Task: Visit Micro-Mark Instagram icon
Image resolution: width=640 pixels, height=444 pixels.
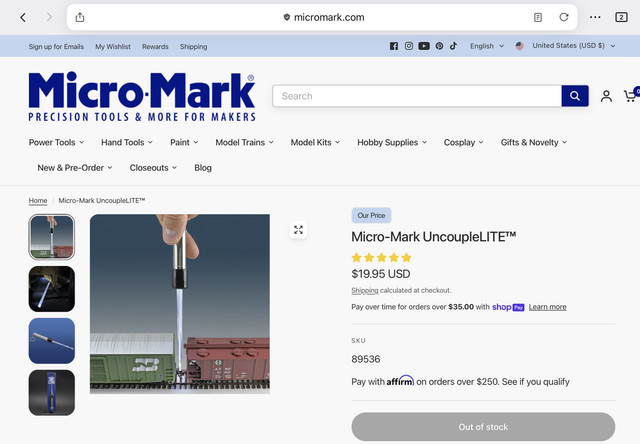Action: pos(409,46)
